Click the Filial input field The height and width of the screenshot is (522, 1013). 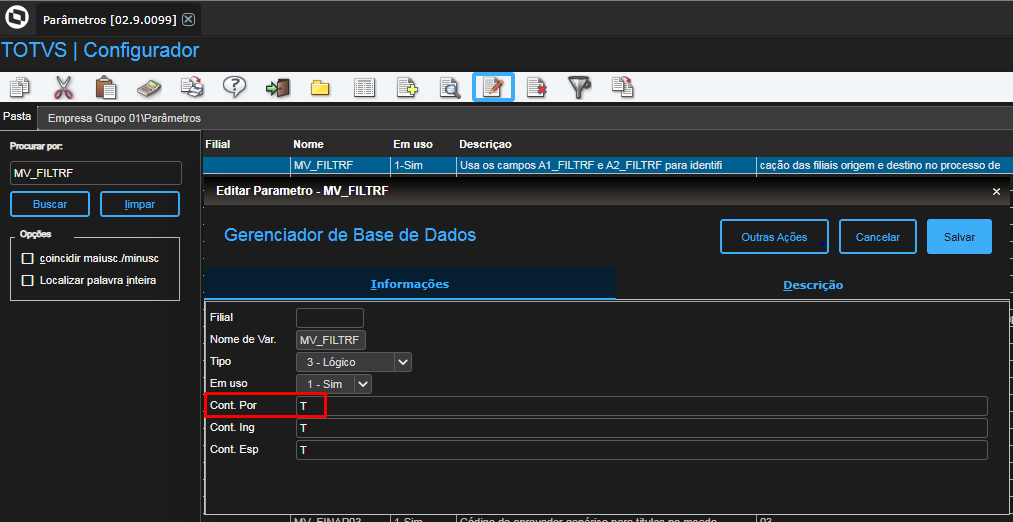point(329,318)
